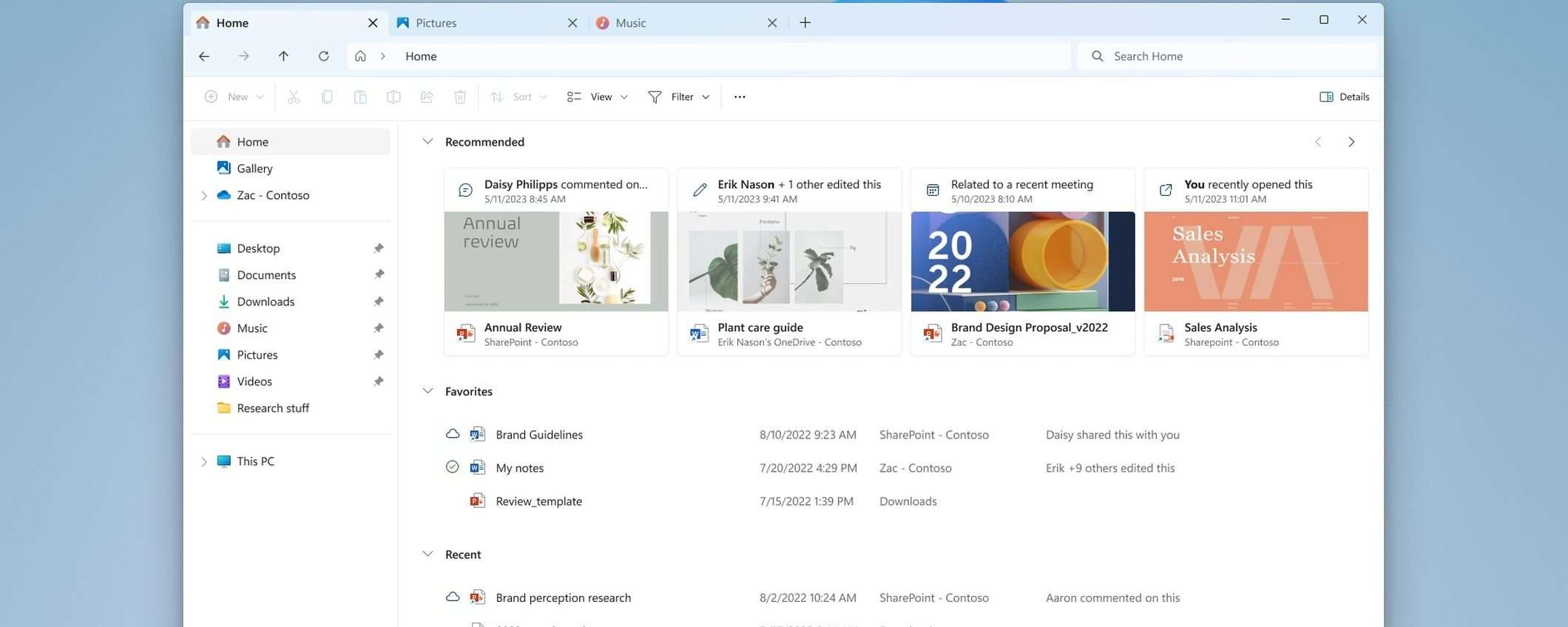Go up one folder level
The width and height of the screenshot is (1568, 627).
pos(283,56)
